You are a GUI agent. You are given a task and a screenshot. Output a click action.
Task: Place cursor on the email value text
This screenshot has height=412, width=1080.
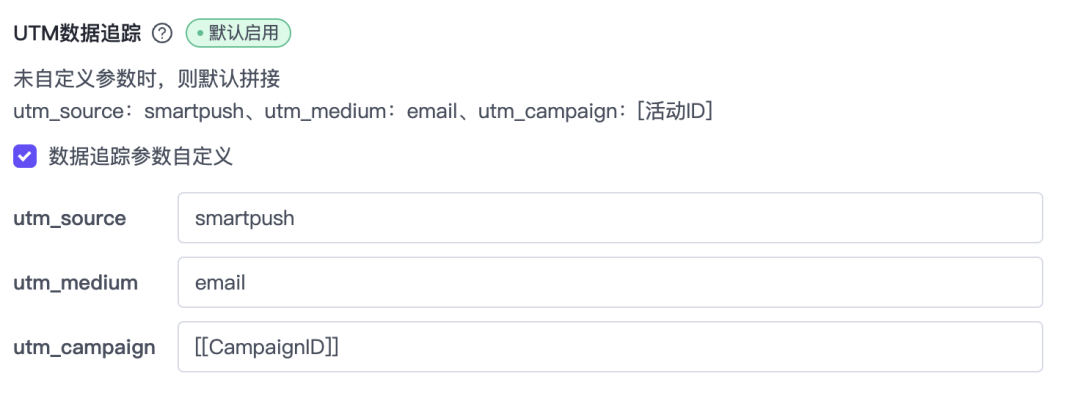(220, 283)
